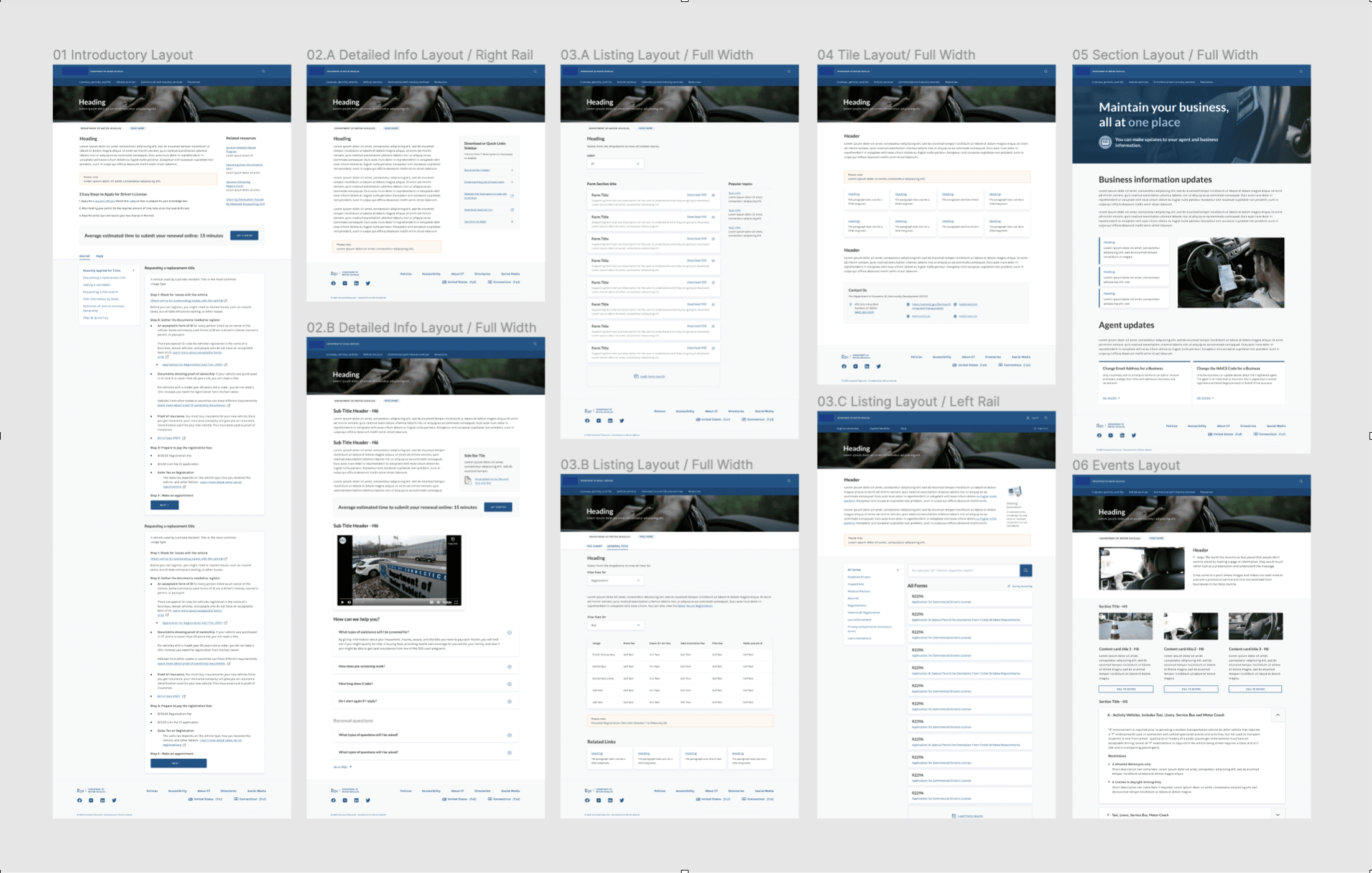Click the search icon in the 06 Events Layout header
The height and width of the screenshot is (873, 1372).
click(1300, 481)
